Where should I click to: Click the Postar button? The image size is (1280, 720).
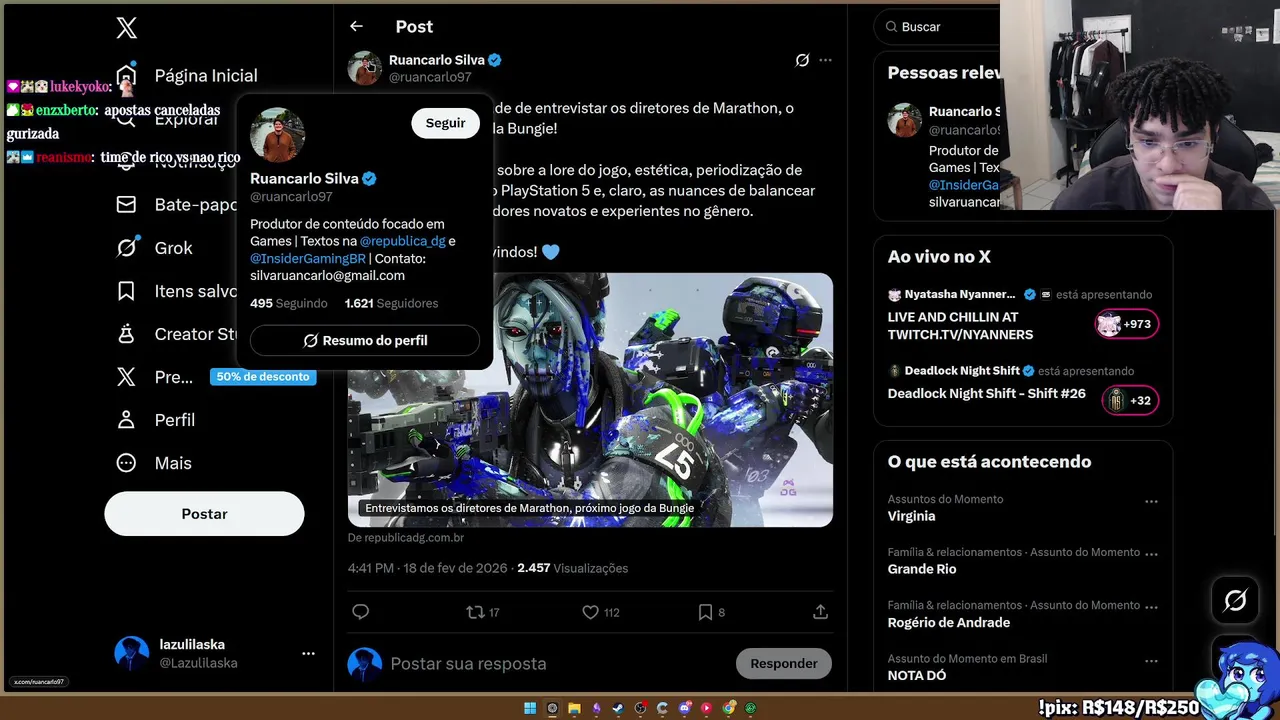pyautogui.click(x=204, y=513)
